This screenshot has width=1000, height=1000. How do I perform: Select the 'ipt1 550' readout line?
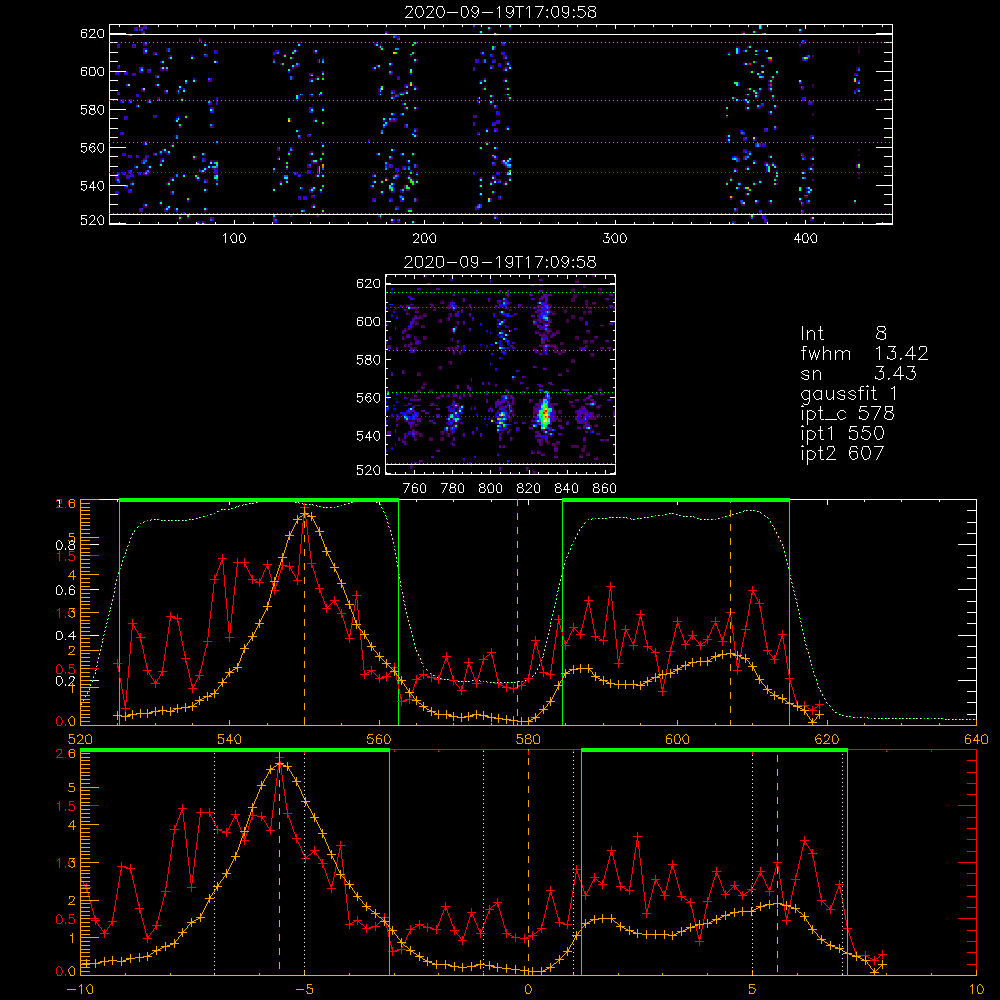(x=842, y=434)
